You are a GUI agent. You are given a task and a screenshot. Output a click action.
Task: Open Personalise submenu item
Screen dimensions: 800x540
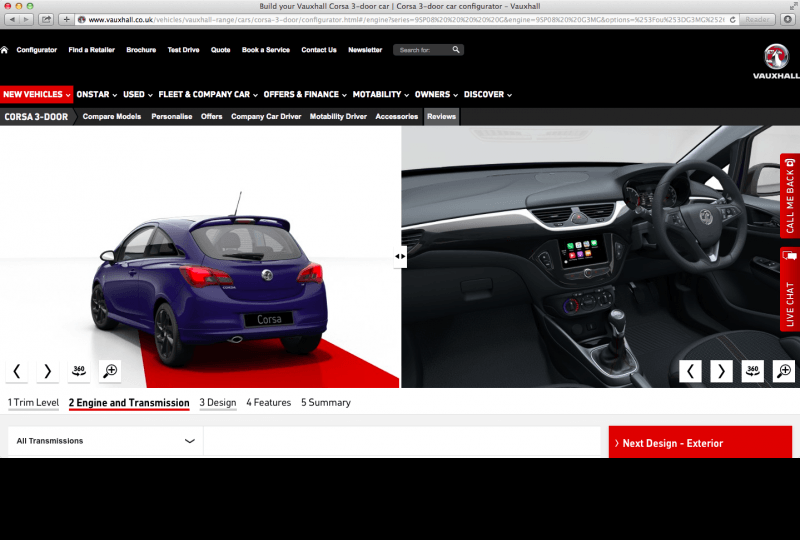coord(171,117)
